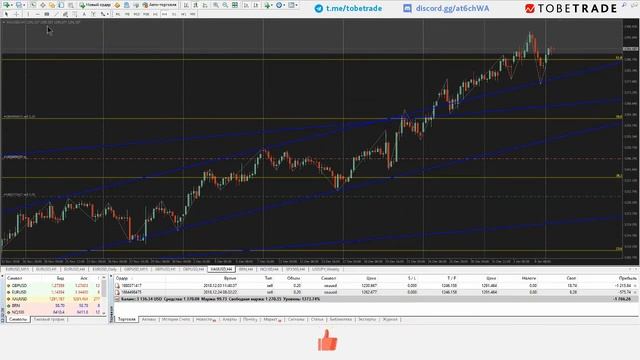Open the discord.gg/at6chWA link
This screenshot has height=360, width=640.
coord(447,8)
